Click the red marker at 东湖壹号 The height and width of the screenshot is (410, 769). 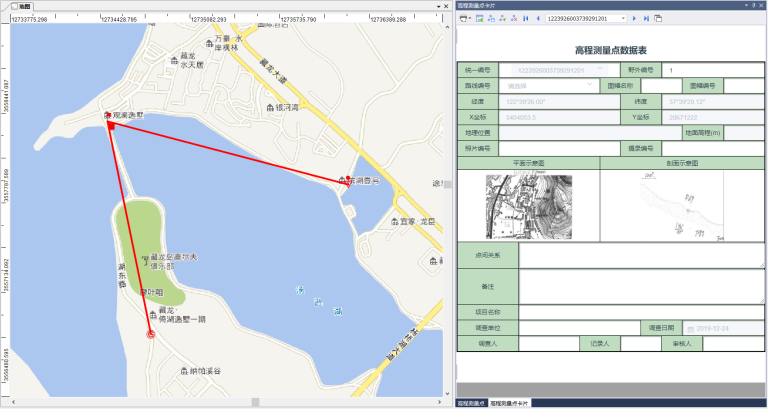pyautogui.click(x=348, y=181)
